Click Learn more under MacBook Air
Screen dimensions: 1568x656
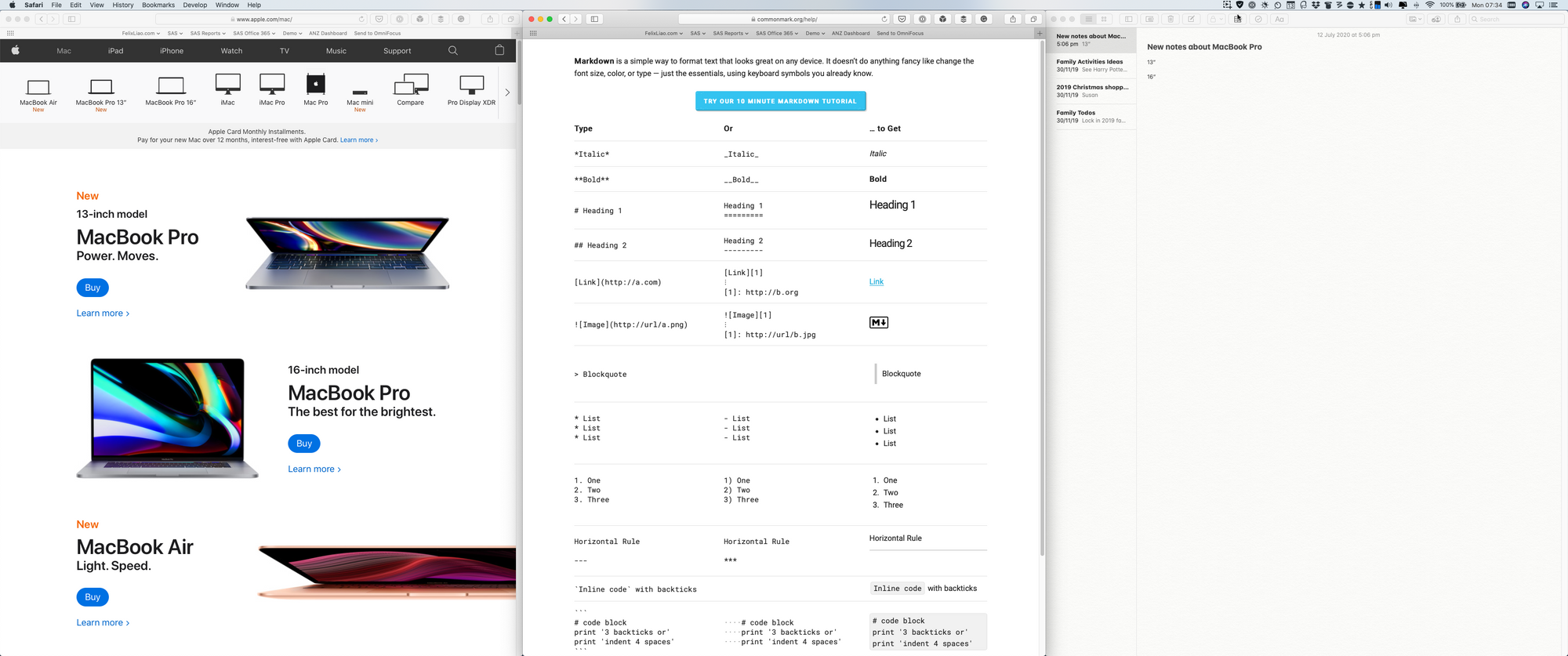click(103, 622)
